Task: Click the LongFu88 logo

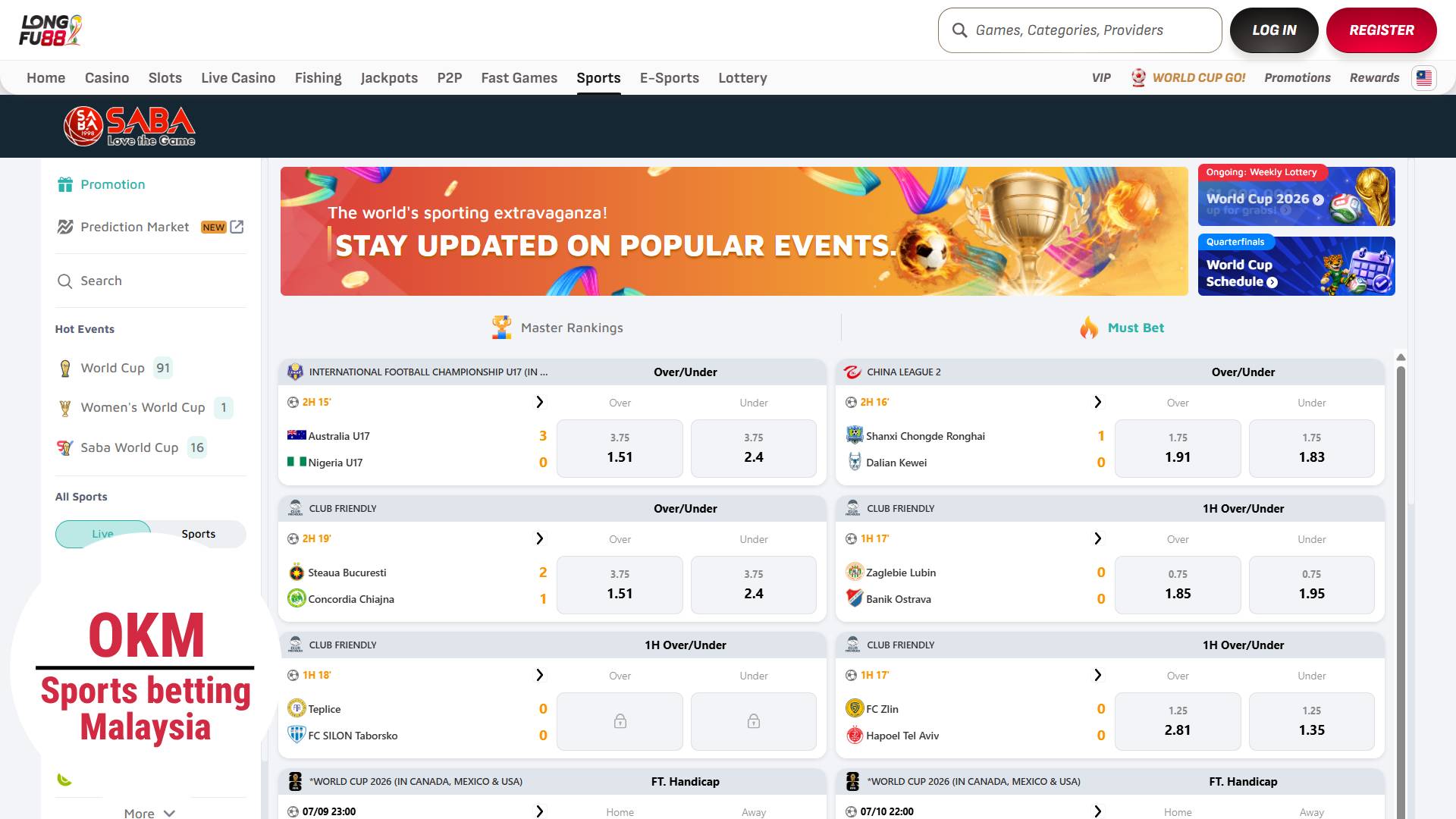Action: click(51, 30)
